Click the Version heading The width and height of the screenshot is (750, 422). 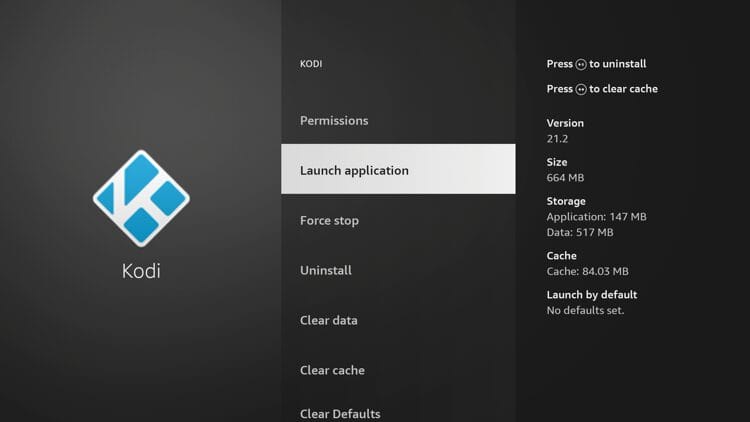pyautogui.click(x=565, y=123)
